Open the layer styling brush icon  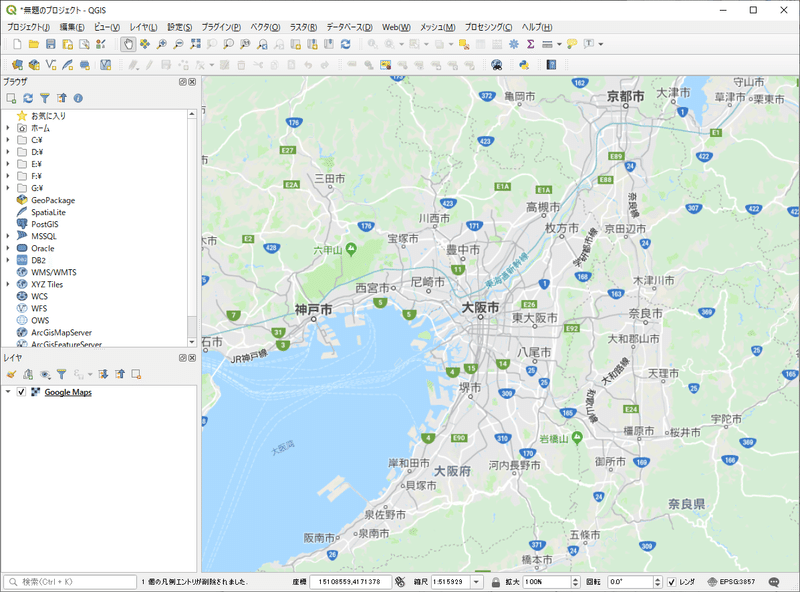[x=11, y=375]
